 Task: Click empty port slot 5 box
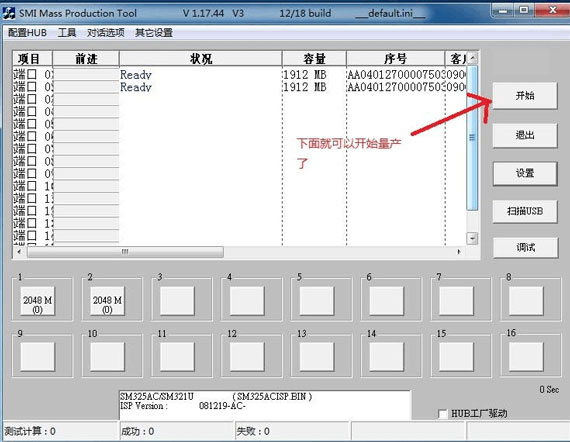317,301
